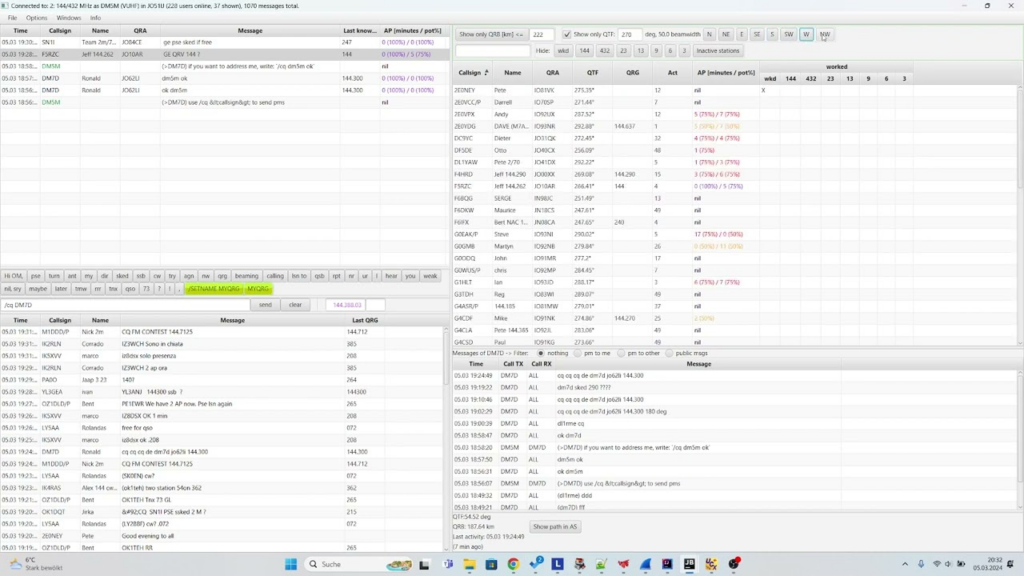Insert the '73' text snippet
The image size is (1024, 576).
coord(146,289)
